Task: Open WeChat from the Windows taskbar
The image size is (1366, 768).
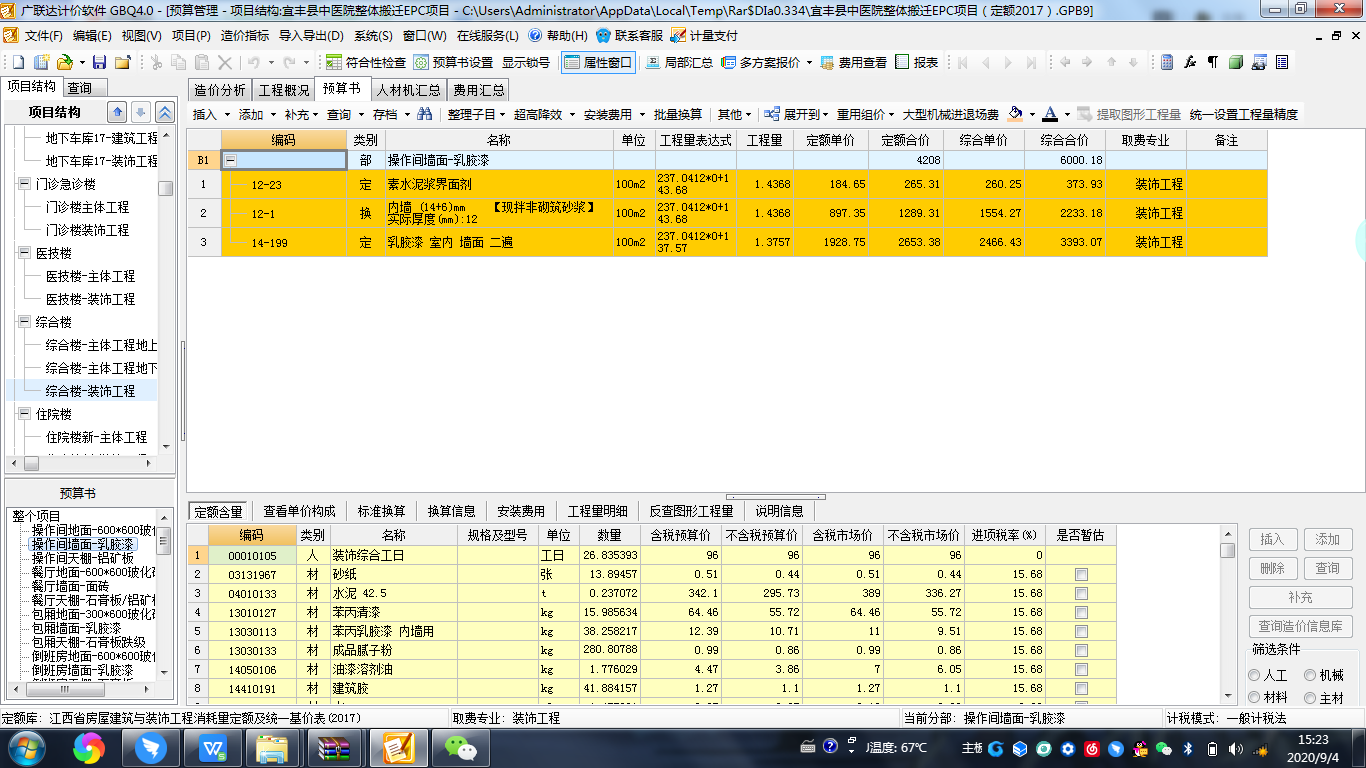Action: [x=461, y=746]
